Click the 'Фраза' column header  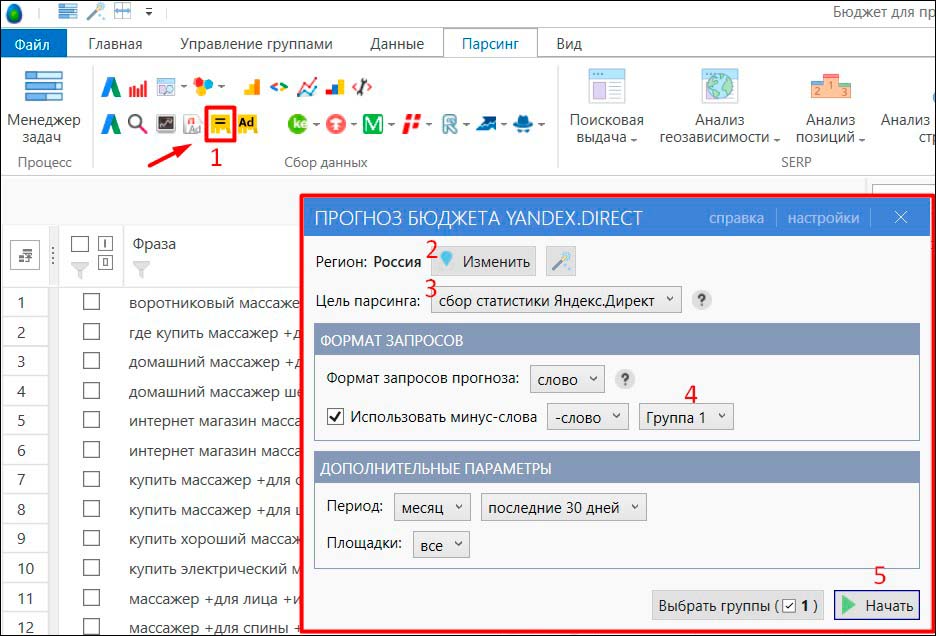(x=154, y=244)
